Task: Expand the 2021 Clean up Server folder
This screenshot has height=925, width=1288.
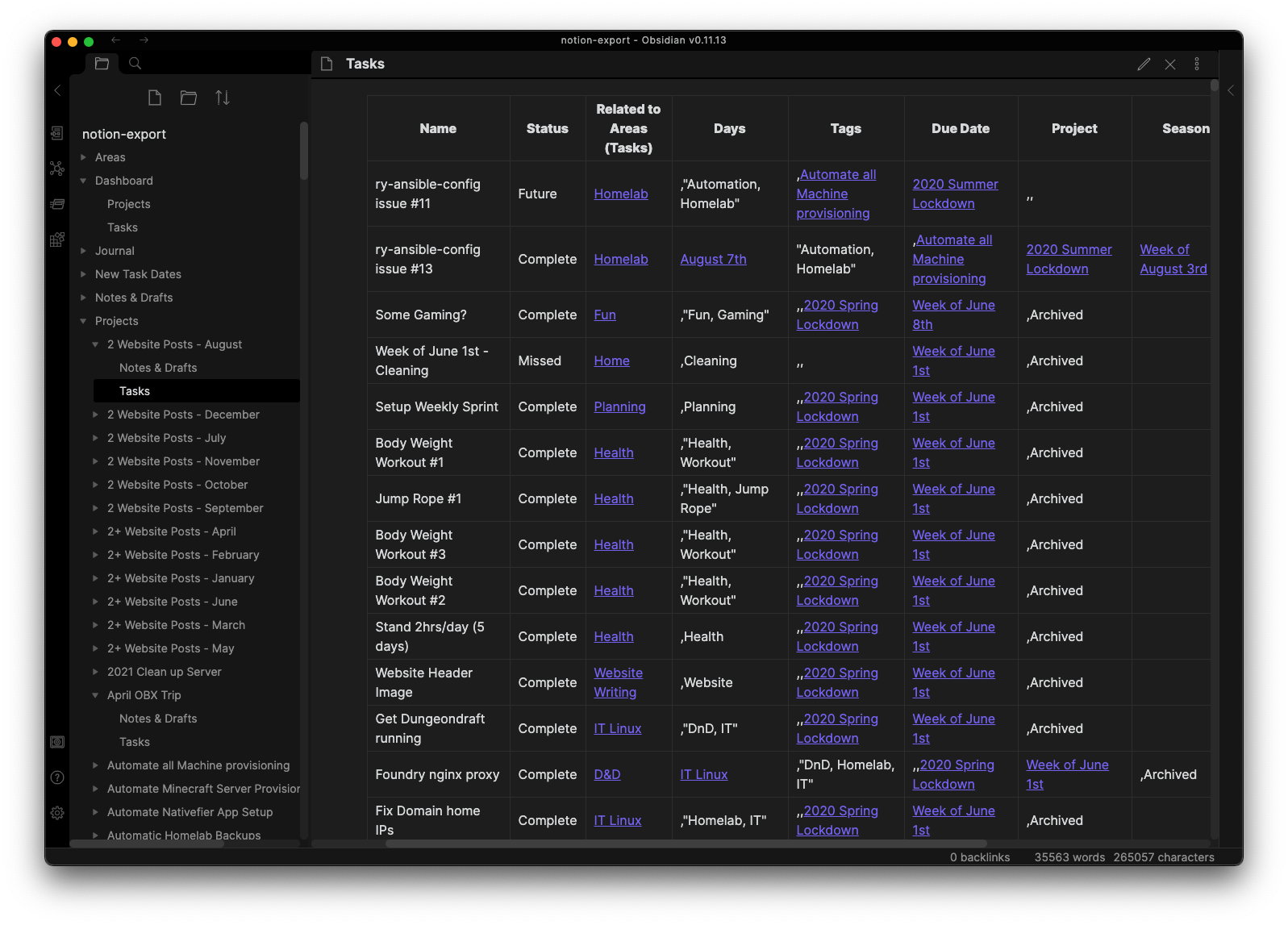Action: [x=164, y=672]
